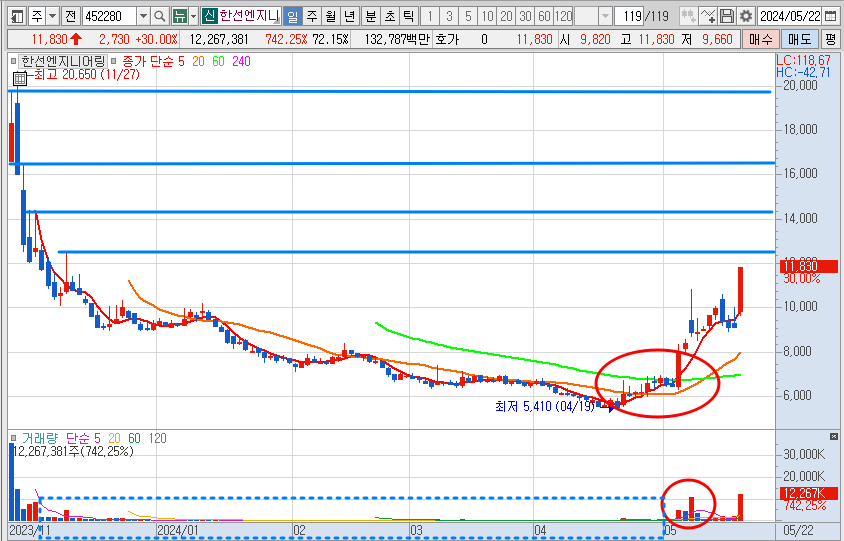The height and width of the screenshot is (541, 844).
Task: Click the green 60 moving average label
Action: coord(218,61)
